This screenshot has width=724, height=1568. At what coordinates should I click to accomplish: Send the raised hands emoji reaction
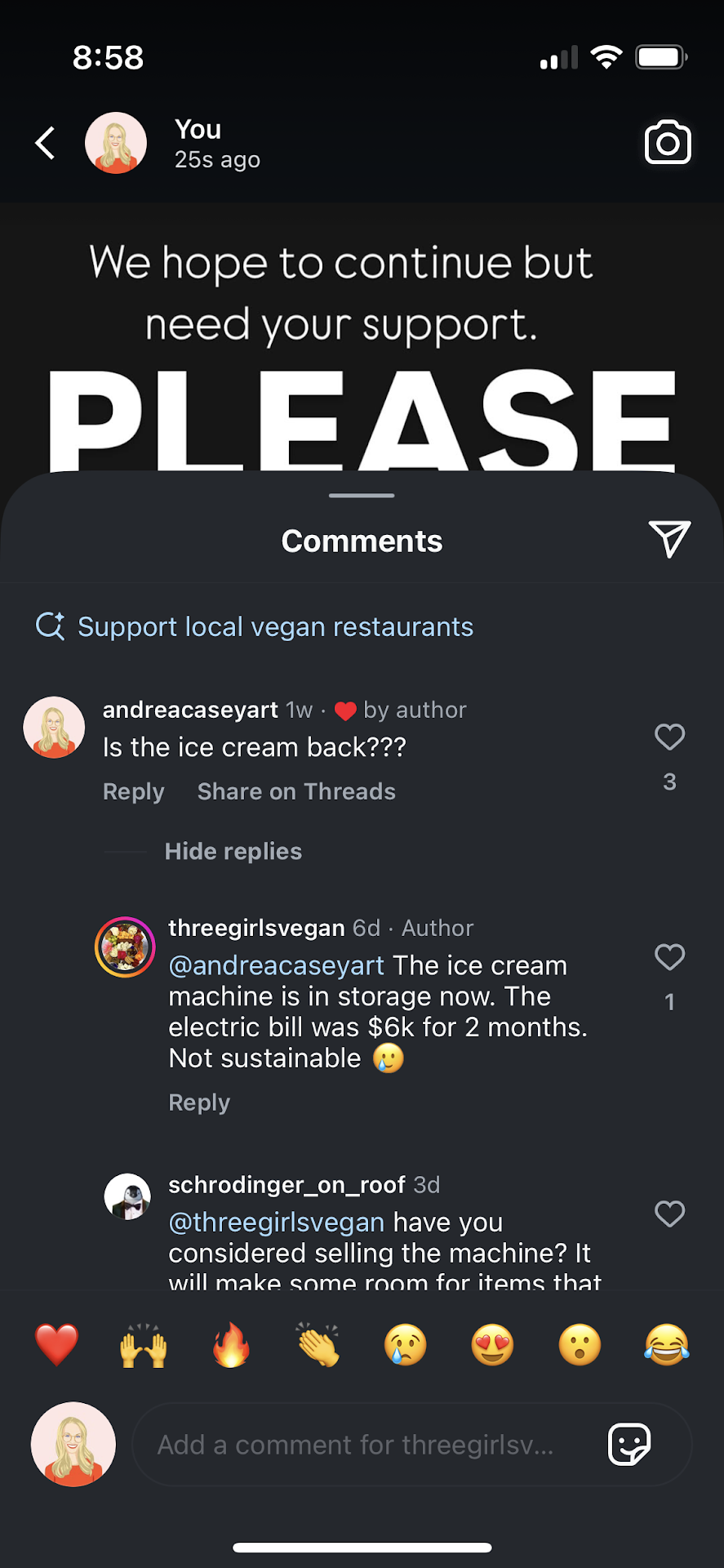pos(144,1345)
